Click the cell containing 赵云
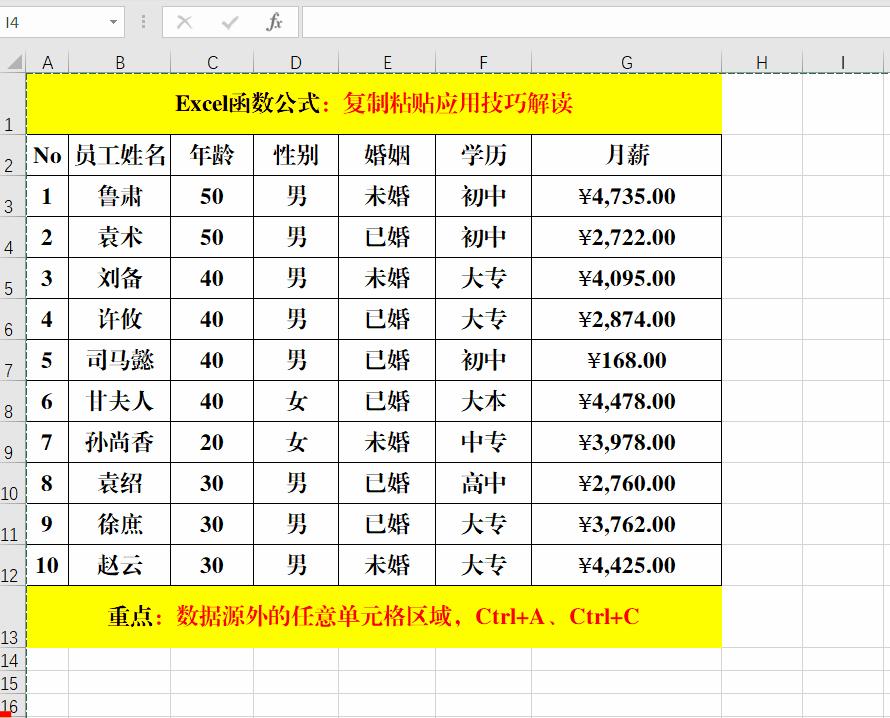Screen dimensions: 890x718 [120, 564]
